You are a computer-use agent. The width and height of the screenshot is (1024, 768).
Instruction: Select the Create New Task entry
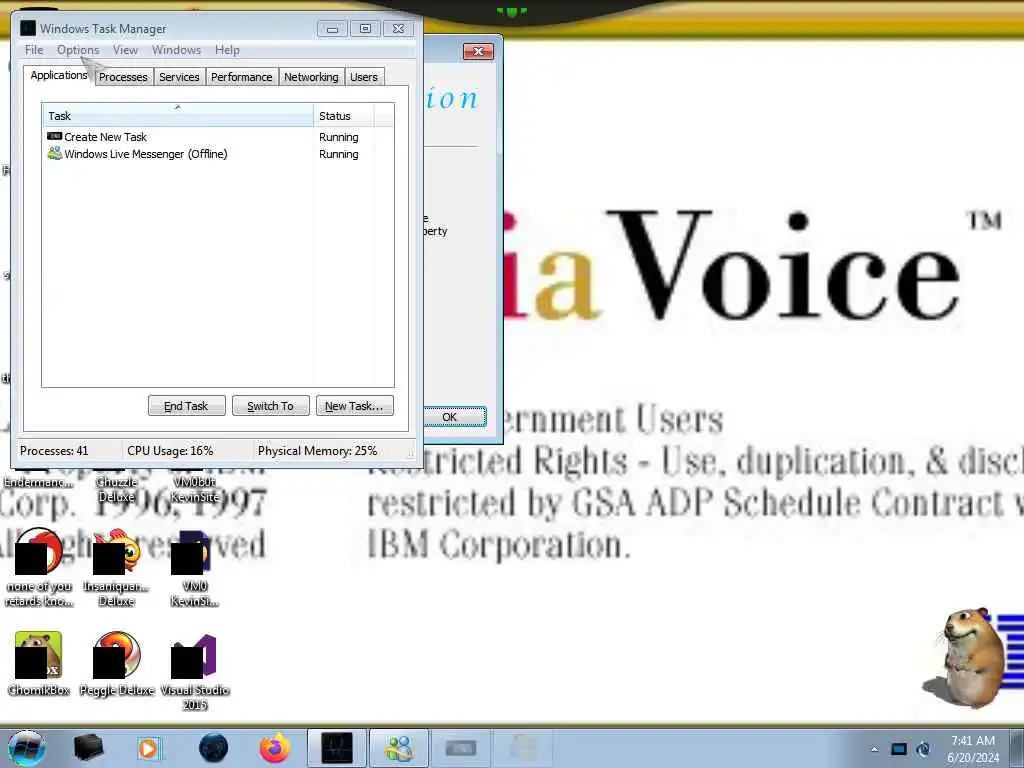pyautogui.click(x=105, y=136)
